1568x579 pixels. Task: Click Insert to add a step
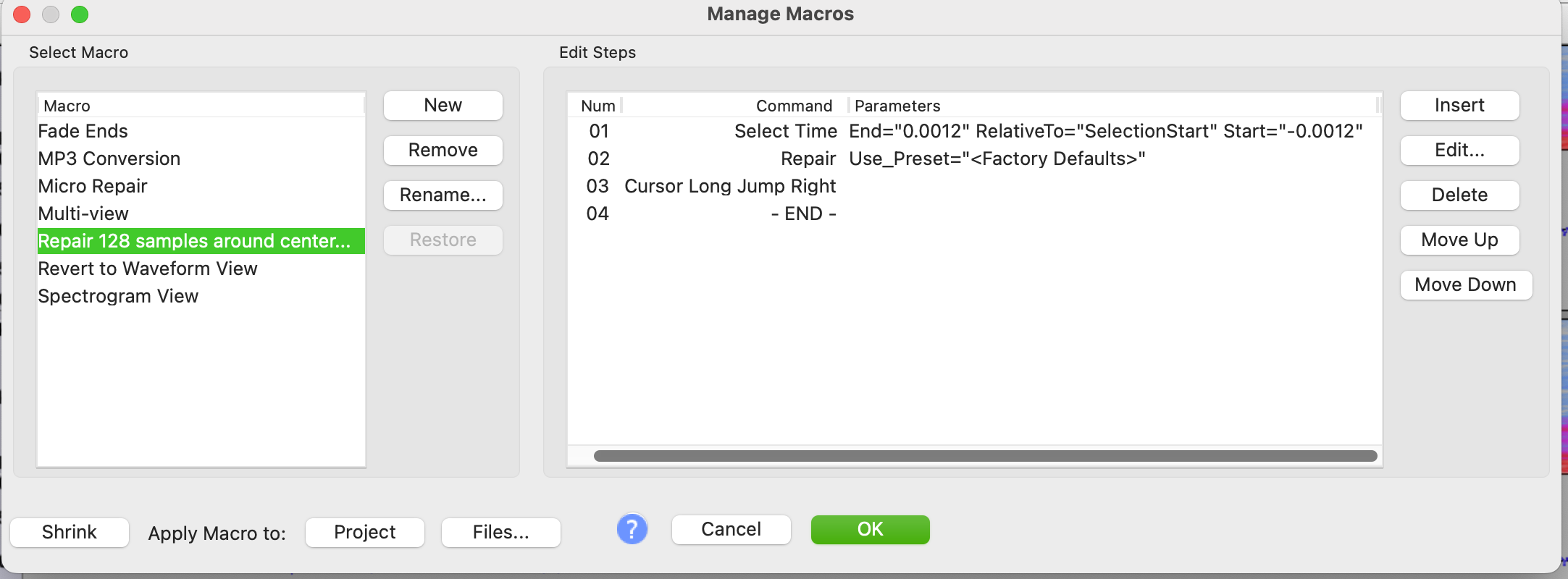(1459, 106)
